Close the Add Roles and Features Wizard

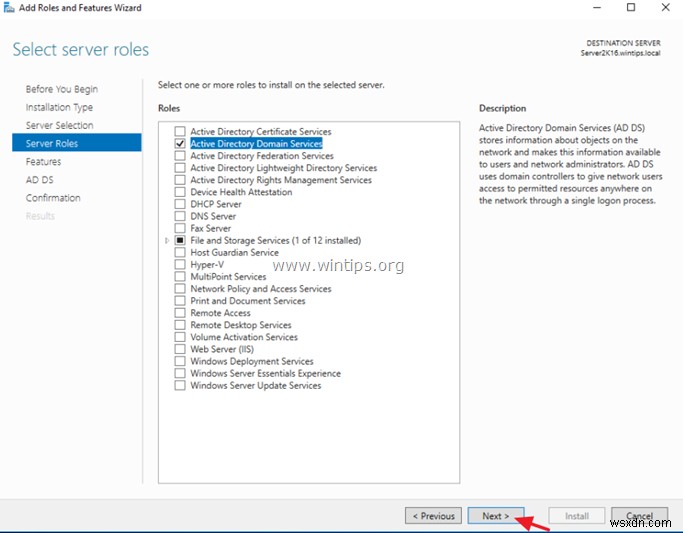click(x=665, y=7)
